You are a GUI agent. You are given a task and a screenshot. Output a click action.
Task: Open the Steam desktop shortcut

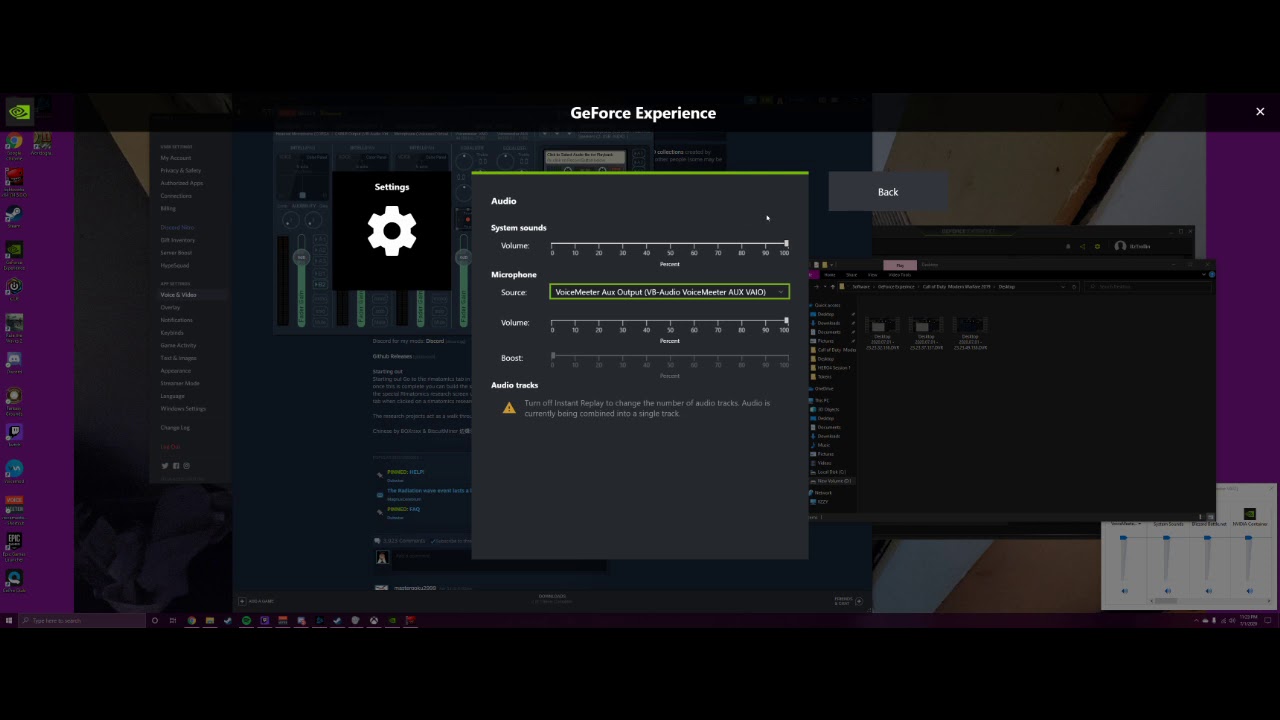(x=14, y=217)
